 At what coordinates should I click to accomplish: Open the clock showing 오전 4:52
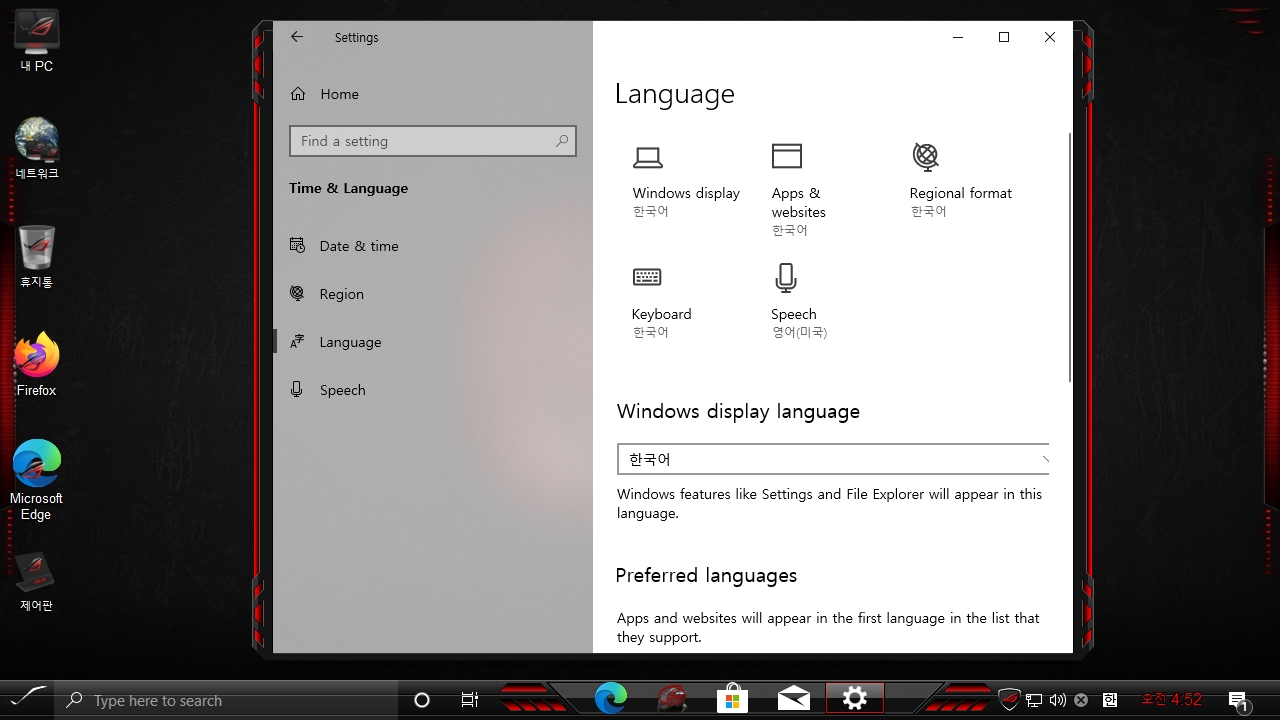pyautogui.click(x=1171, y=699)
